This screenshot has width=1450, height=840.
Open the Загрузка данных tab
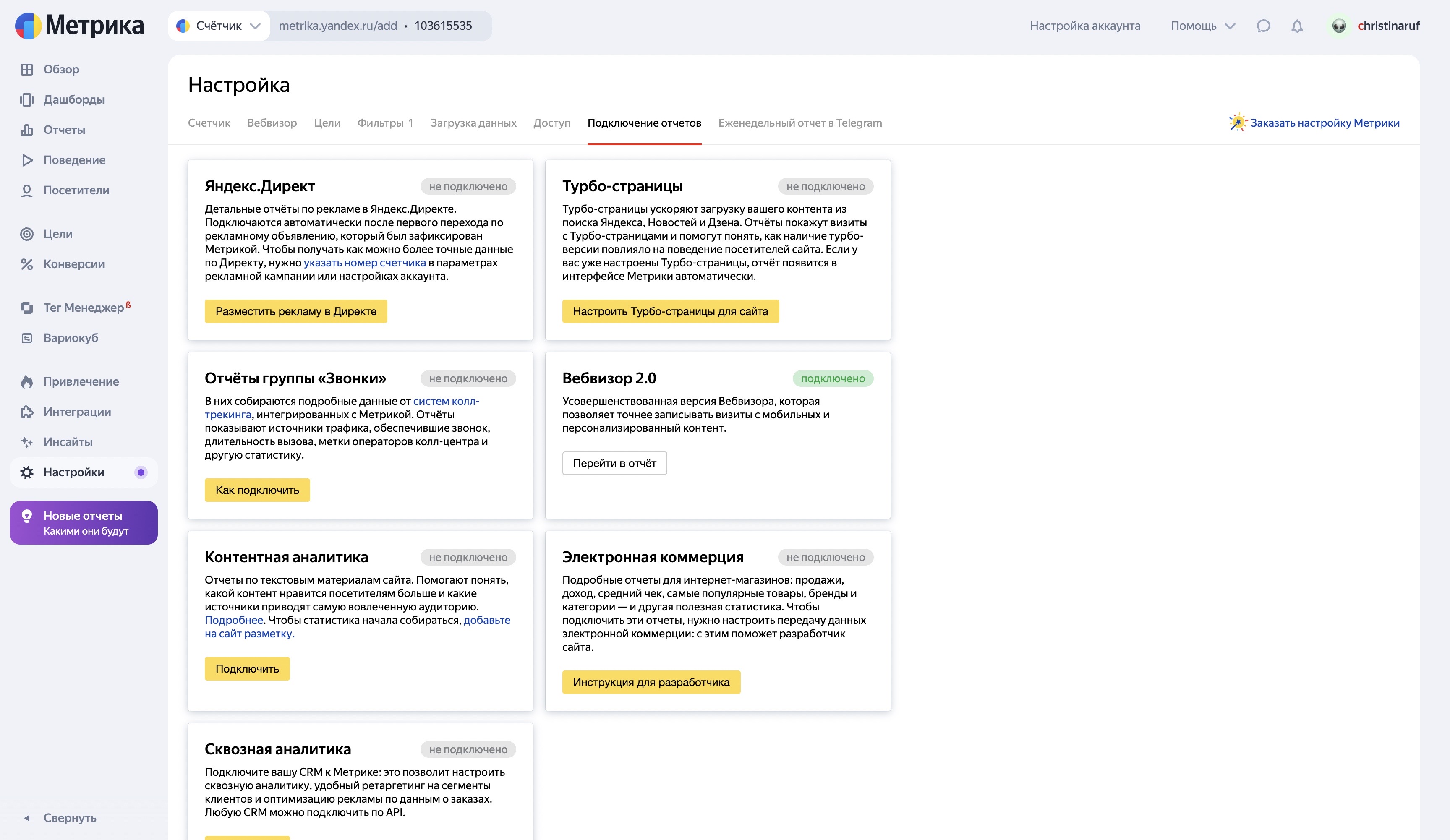[x=473, y=123]
